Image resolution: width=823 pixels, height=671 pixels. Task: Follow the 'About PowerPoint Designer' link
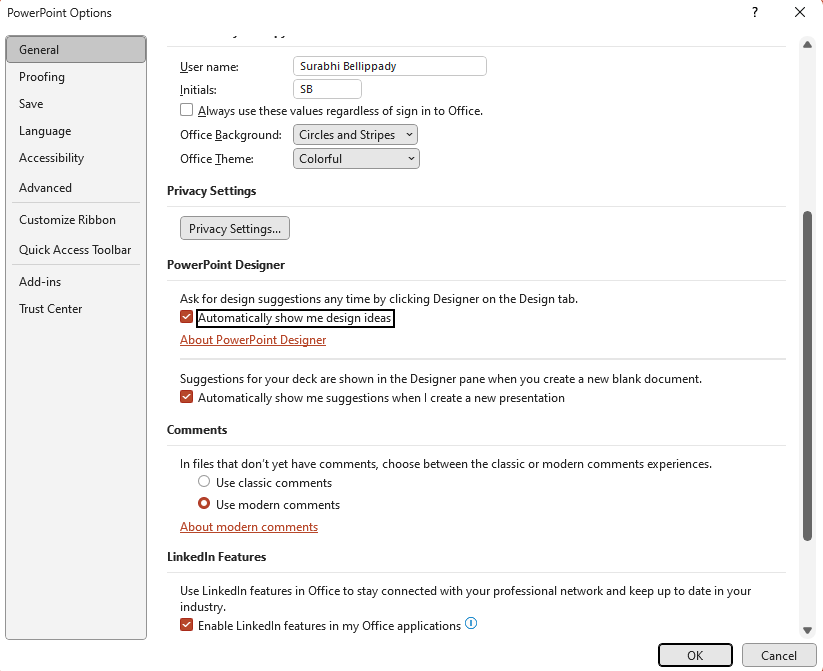[253, 340]
